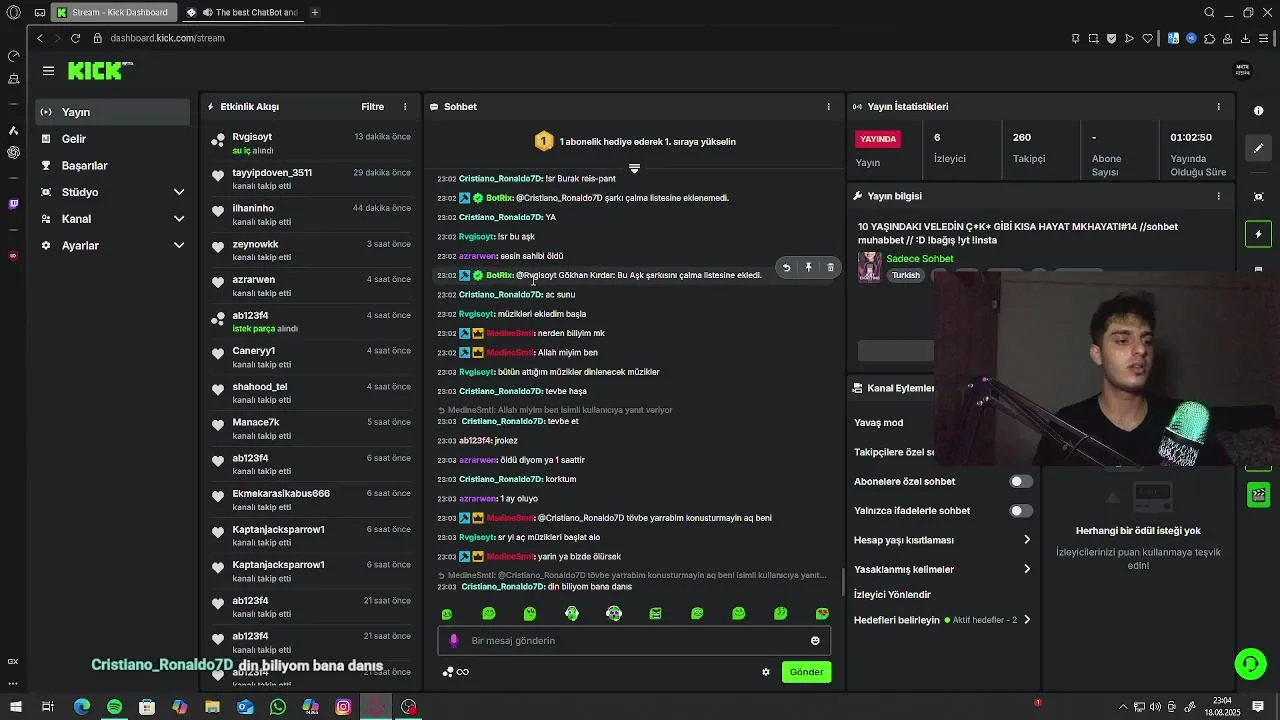Click the info icon in right sidebar

(1259, 111)
